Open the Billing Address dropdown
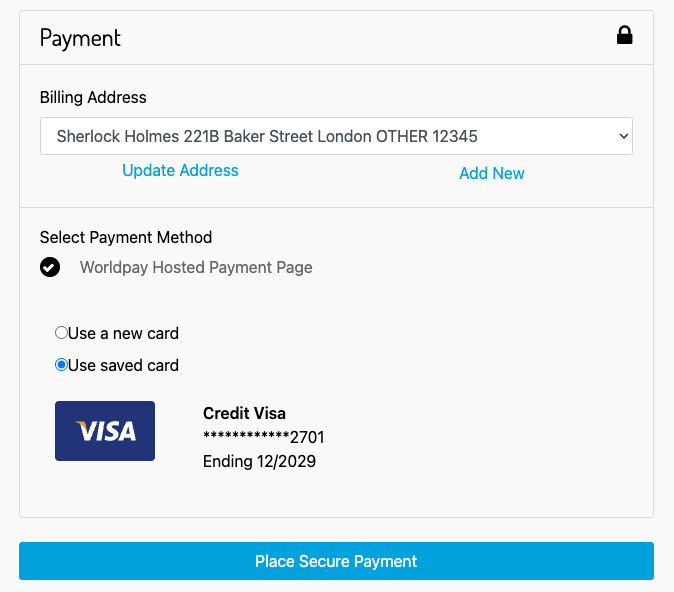Image resolution: width=674 pixels, height=592 pixels. coord(336,136)
